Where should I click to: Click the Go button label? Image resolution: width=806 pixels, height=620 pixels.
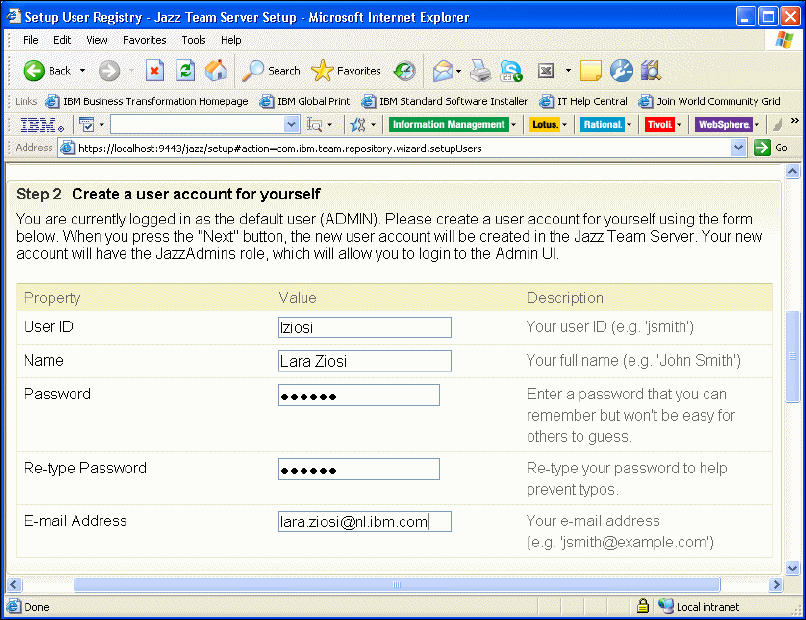pos(781,148)
